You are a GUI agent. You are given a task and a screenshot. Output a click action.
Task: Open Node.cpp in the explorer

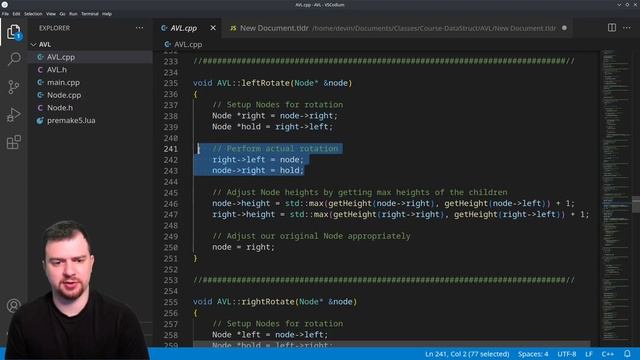pyautogui.click(x=64, y=95)
